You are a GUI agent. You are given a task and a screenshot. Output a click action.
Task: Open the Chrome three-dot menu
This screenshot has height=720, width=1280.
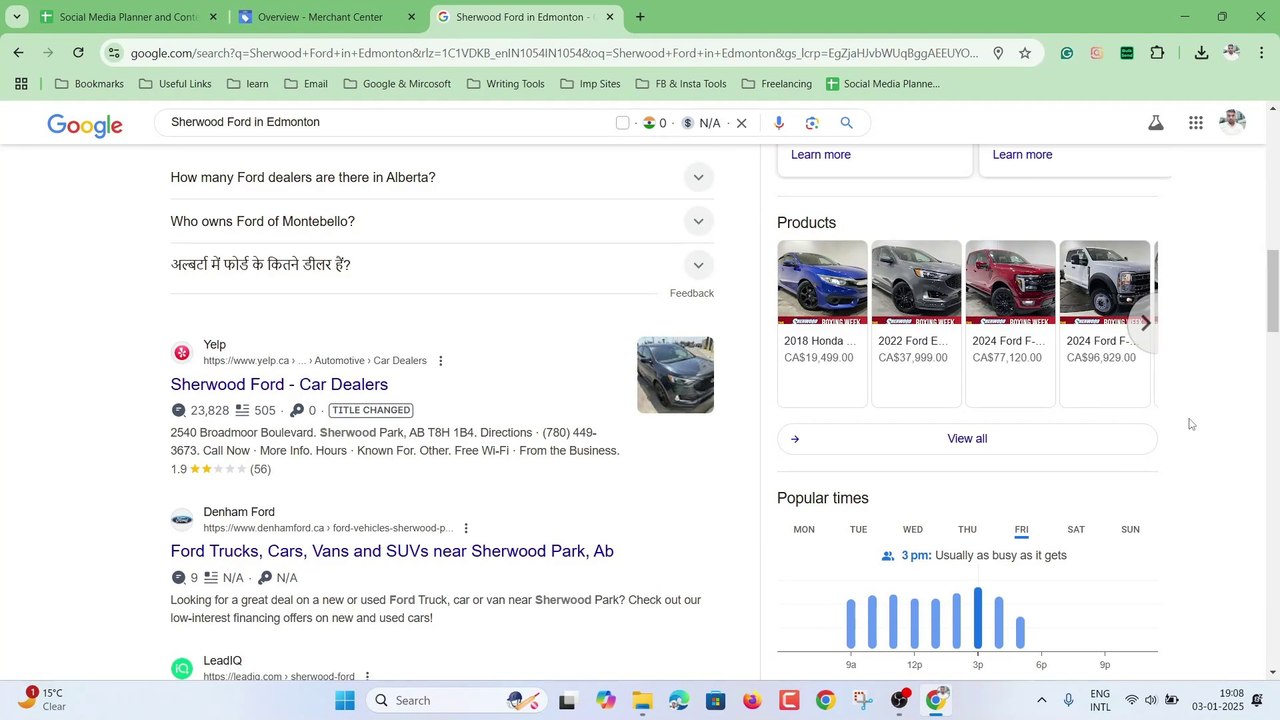1262,53
